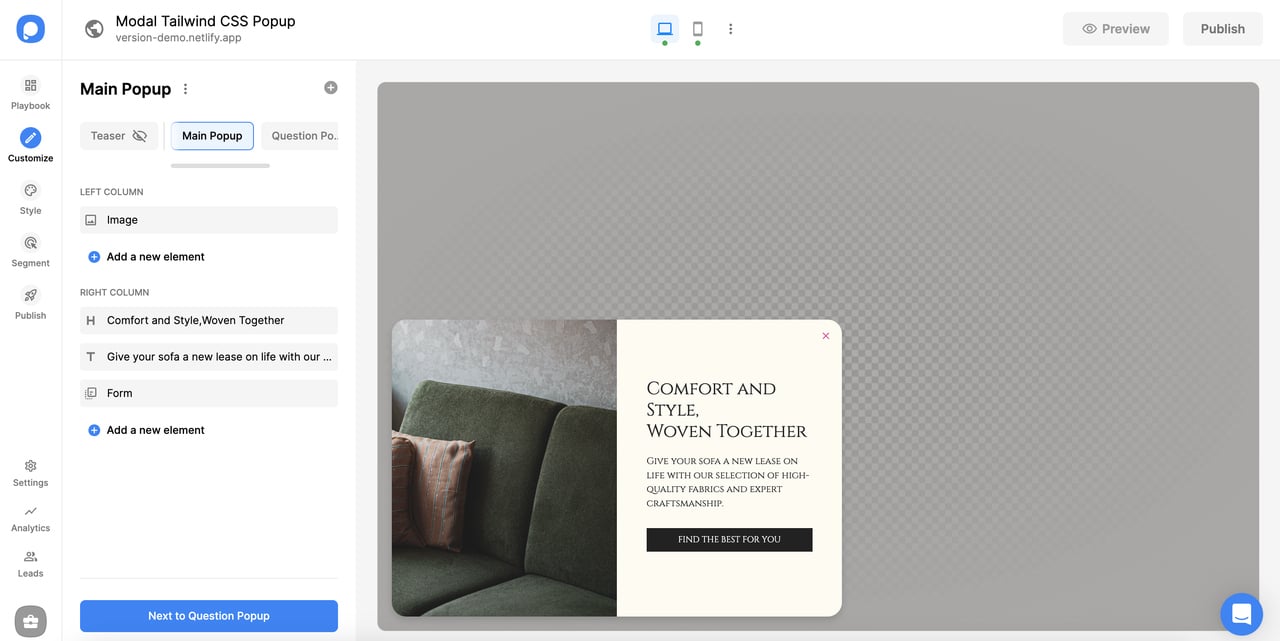1280x641 pixels.
Task: Select the popup headline text in canvas
Action: click(727, 410)
